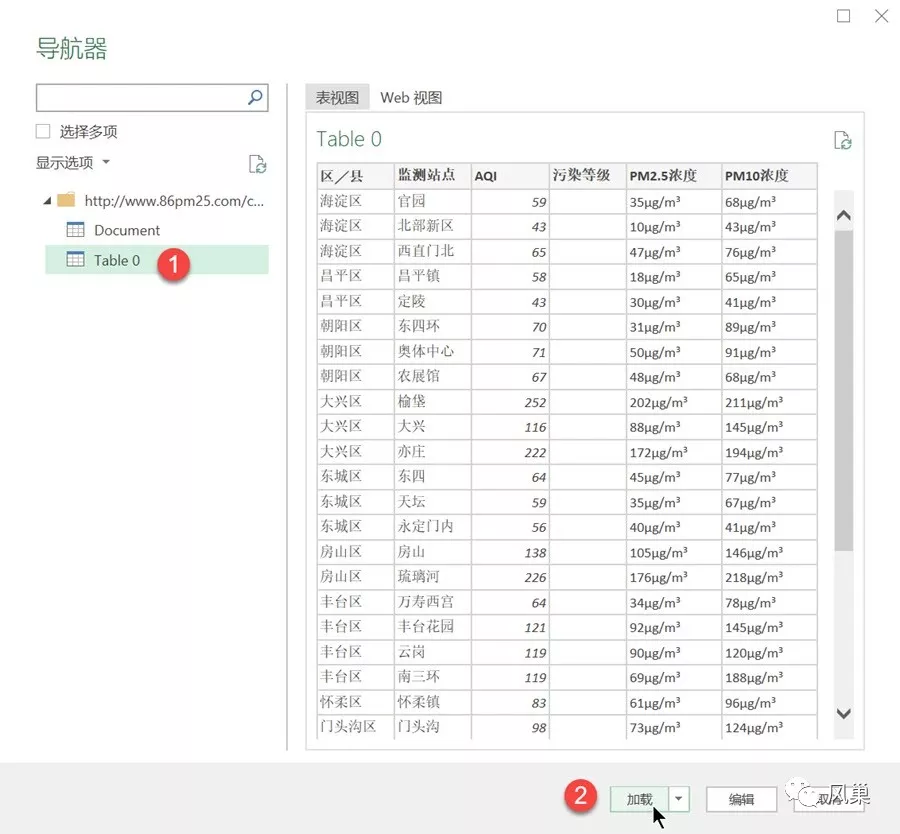Click the 定陵 station cell
Viewport: 900px width, 834px height.
432,301
